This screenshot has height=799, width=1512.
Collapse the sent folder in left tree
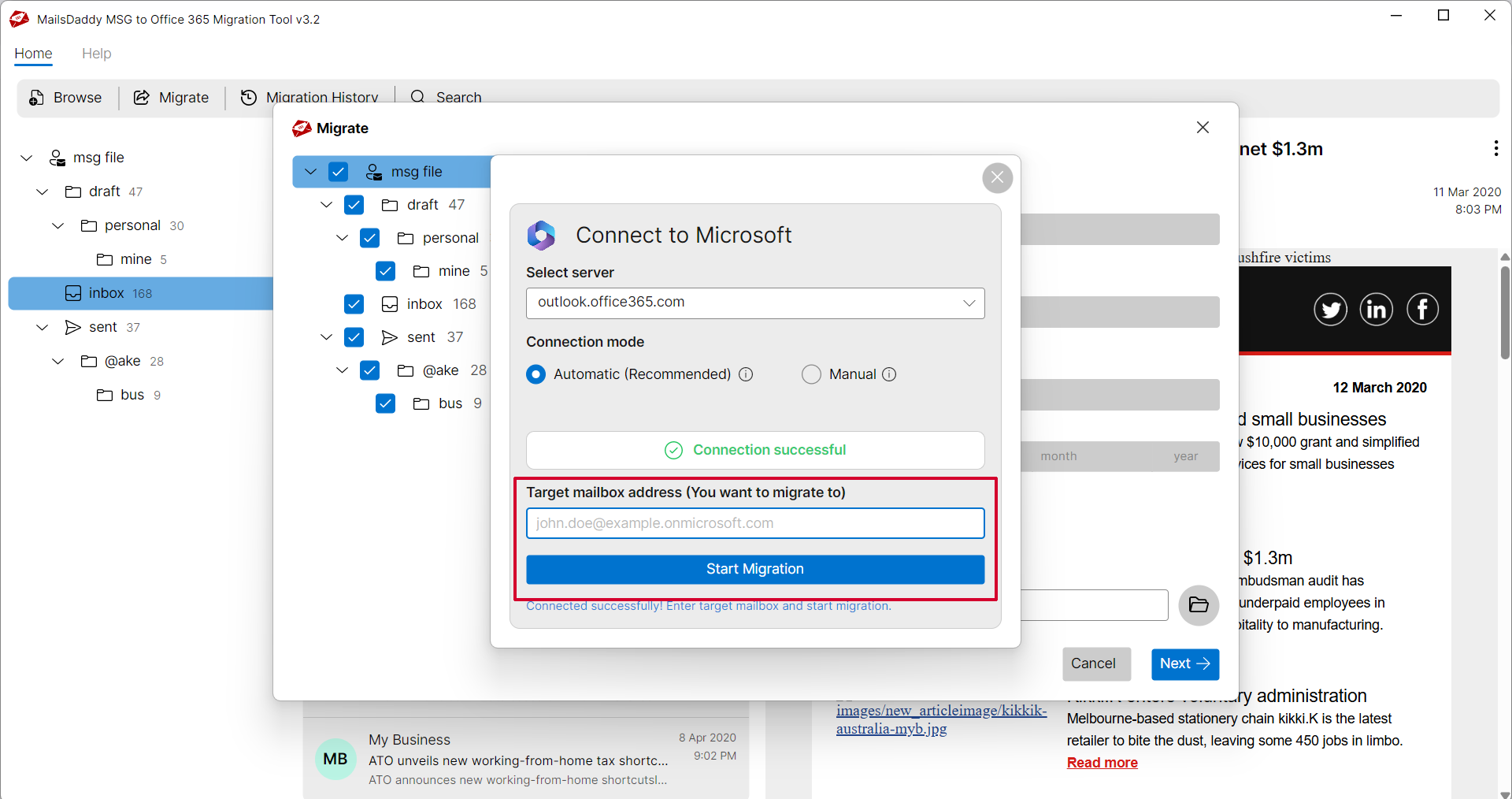coord(43,327)
